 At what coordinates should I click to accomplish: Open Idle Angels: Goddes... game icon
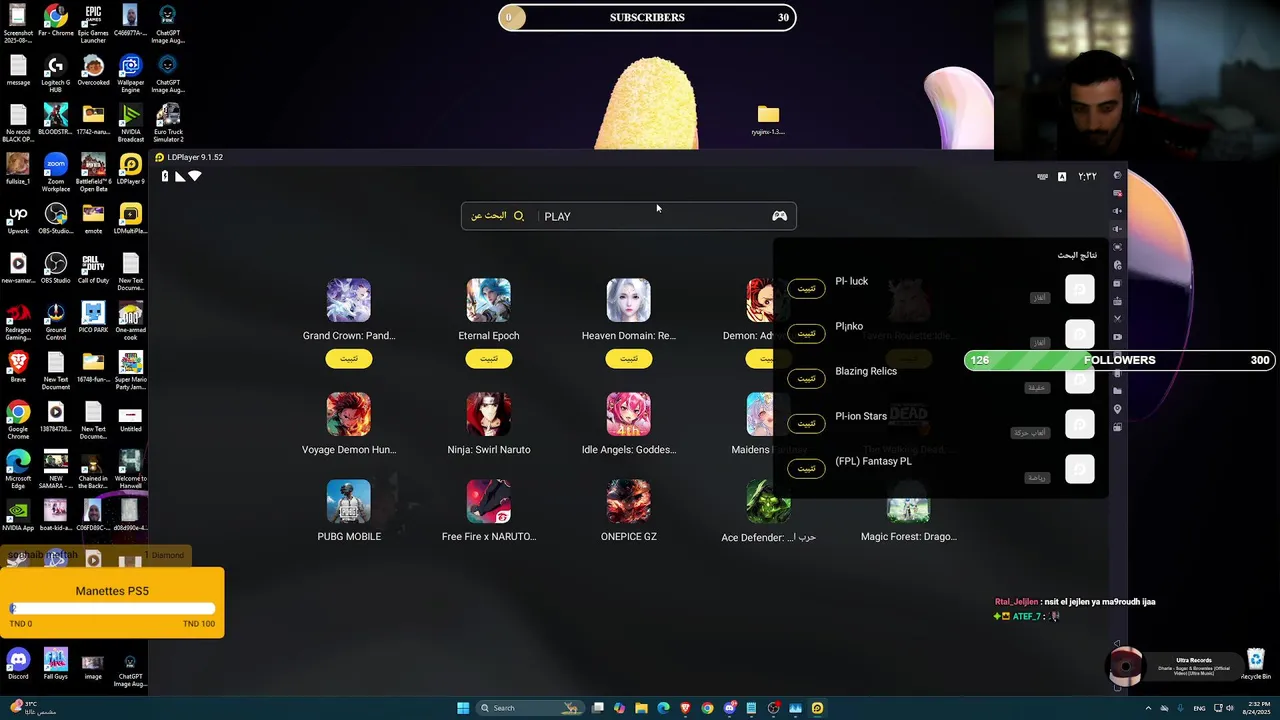(629, 414)
